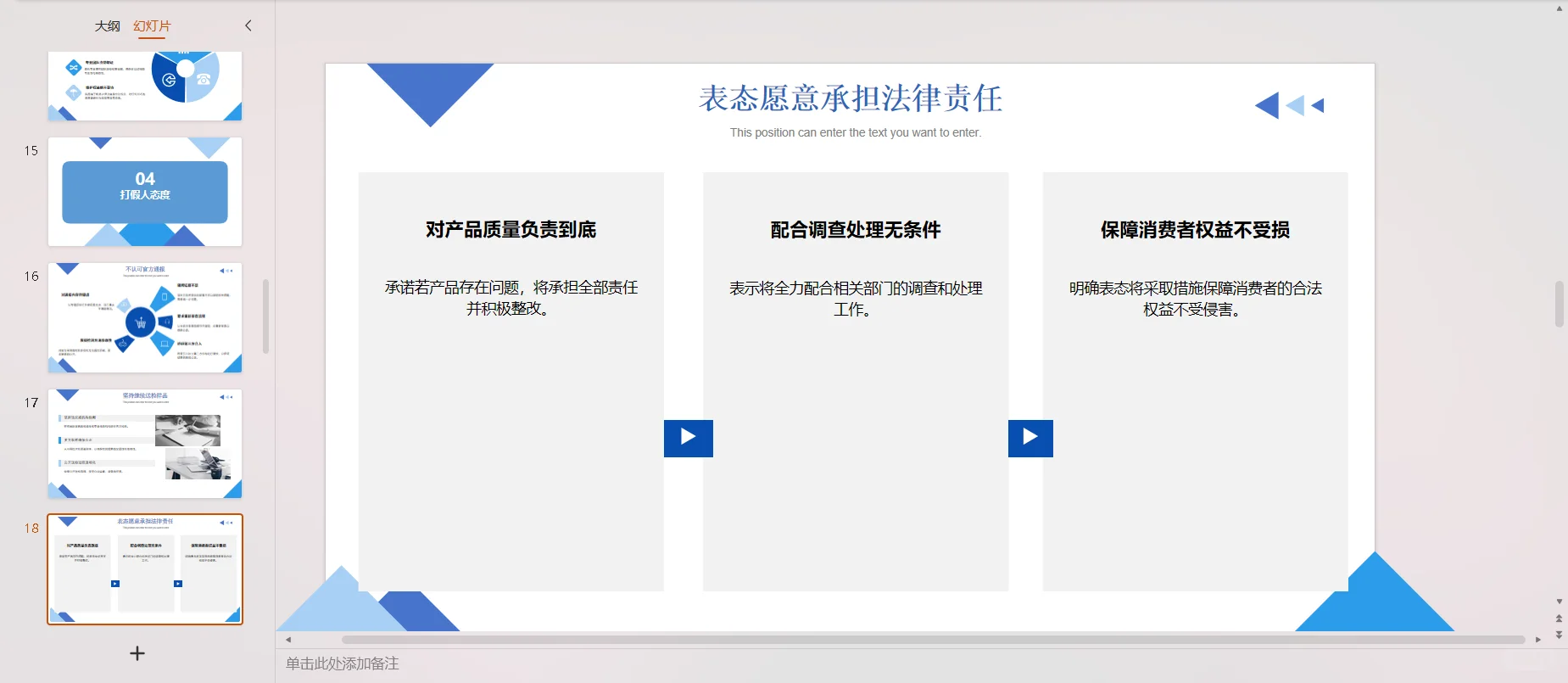Select the heading 对产品质量负责到底

click(x=511, y=230)
